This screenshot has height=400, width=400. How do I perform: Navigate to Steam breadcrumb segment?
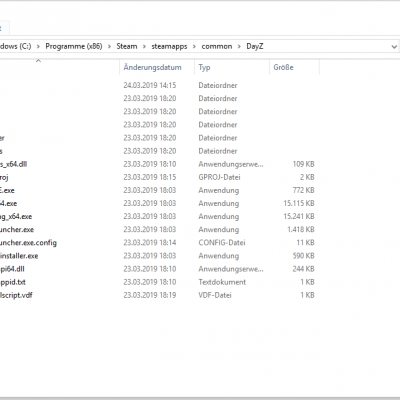127,46
